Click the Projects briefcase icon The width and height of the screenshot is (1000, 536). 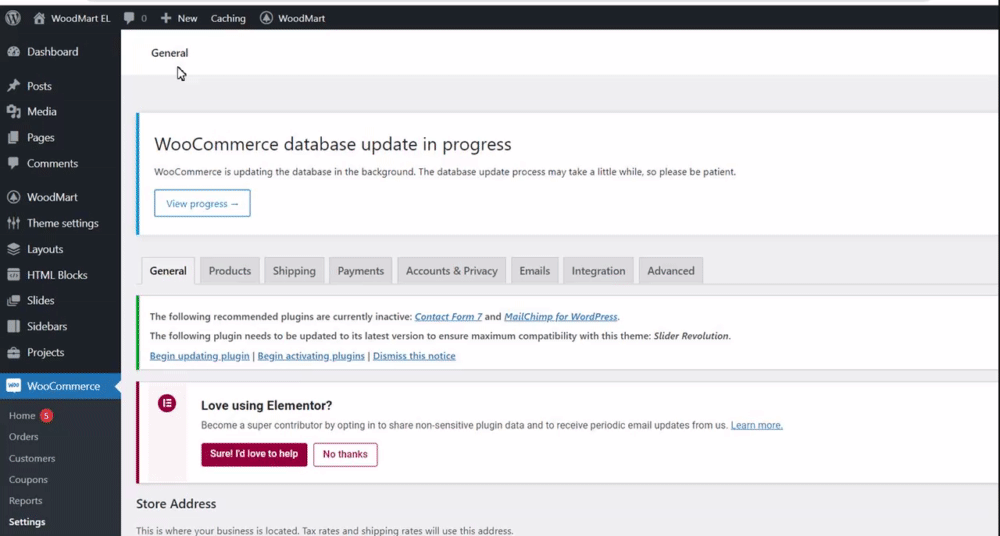13,352
